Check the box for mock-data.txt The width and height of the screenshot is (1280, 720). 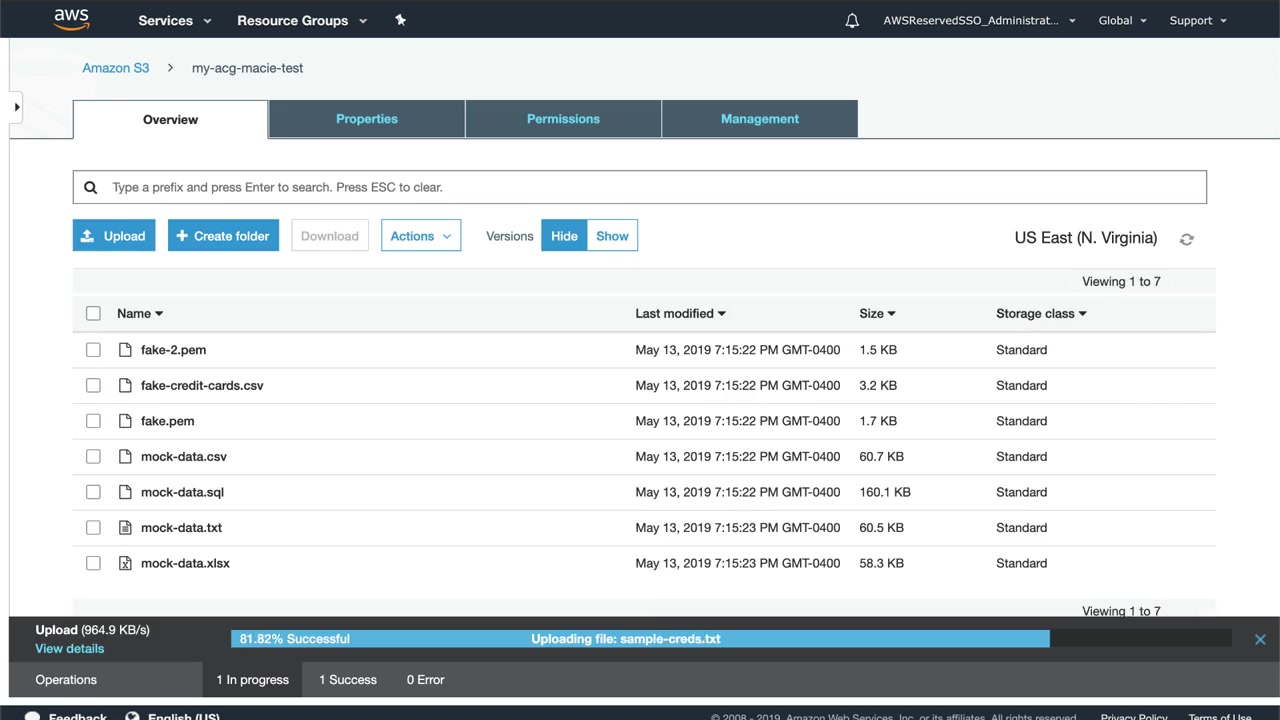(x=93, y=527)
